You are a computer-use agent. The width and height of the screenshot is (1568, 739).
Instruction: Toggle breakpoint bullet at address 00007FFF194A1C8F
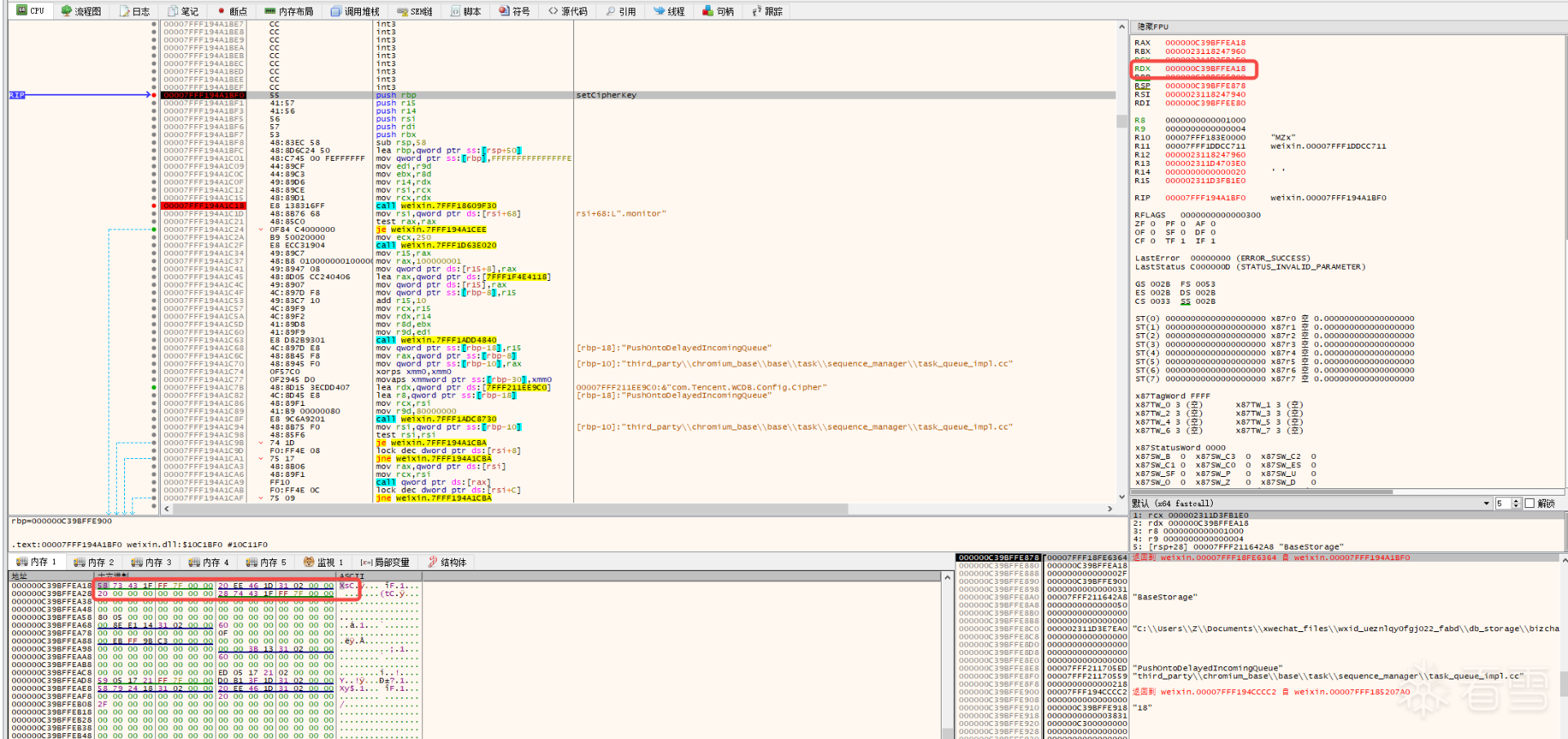pos(154,419)
